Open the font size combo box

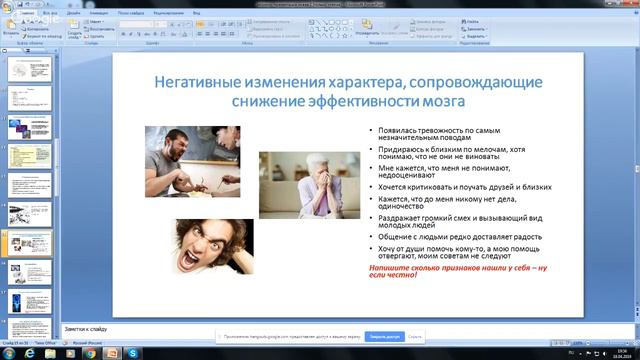point(160,24)
